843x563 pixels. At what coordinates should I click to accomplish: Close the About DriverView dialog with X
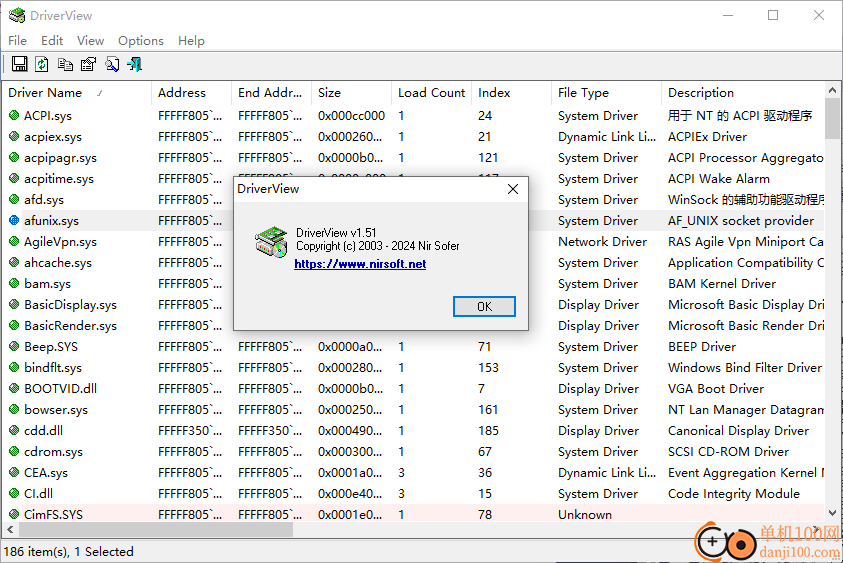point(513,189)
